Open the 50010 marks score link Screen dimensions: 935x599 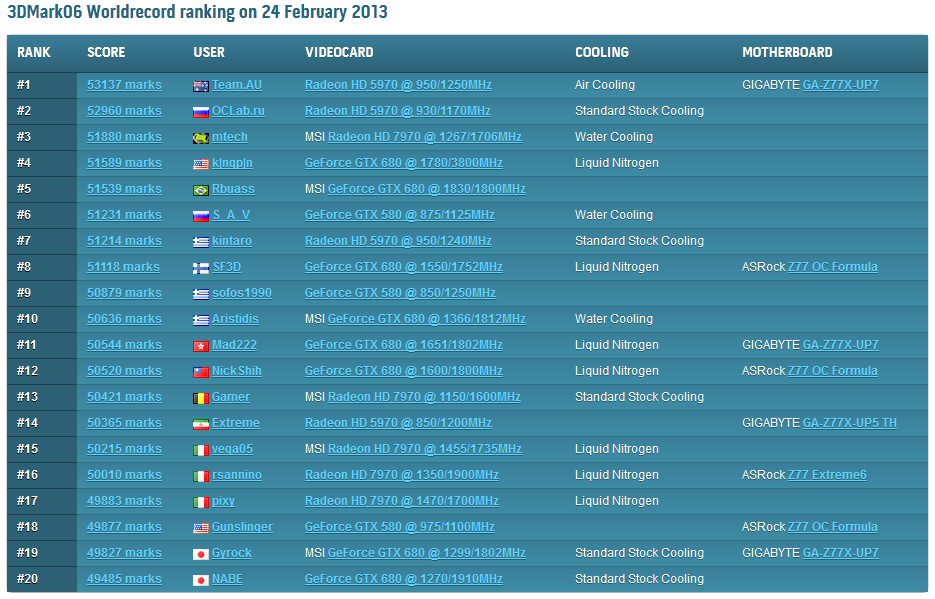pos(124,474)
